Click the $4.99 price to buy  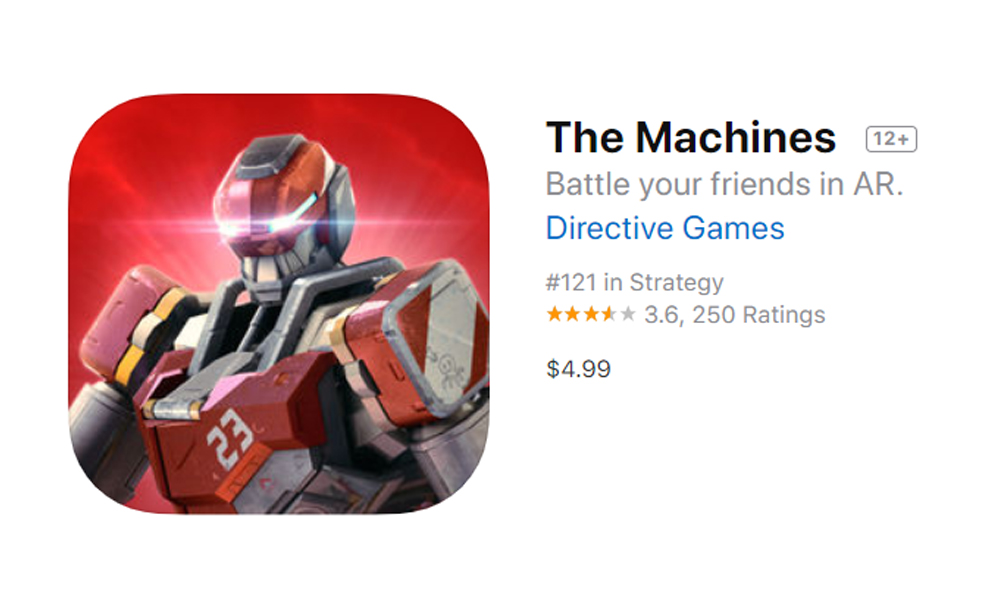578,369
